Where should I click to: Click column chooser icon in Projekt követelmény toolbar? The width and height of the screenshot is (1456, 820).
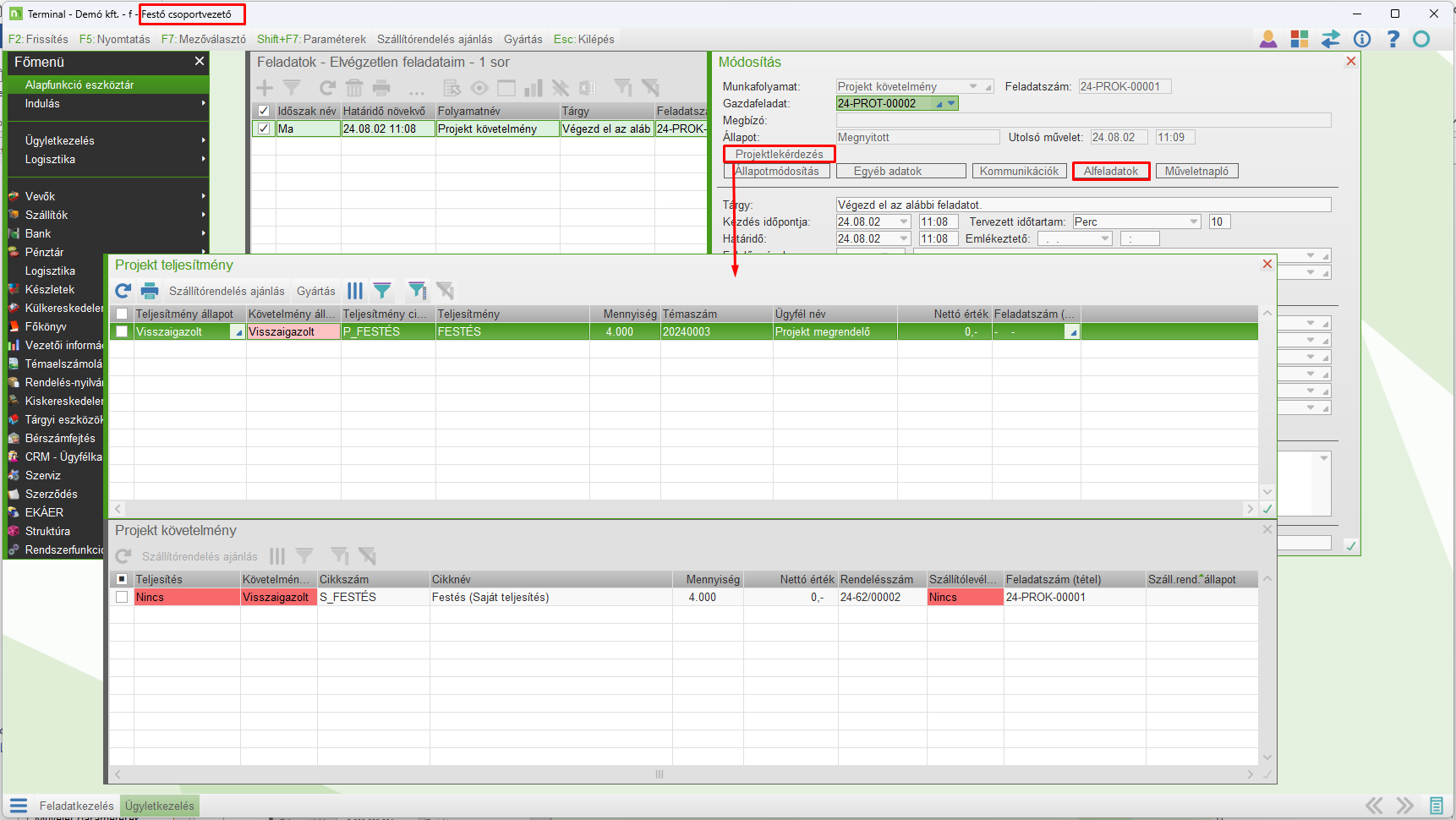(277, 556)
